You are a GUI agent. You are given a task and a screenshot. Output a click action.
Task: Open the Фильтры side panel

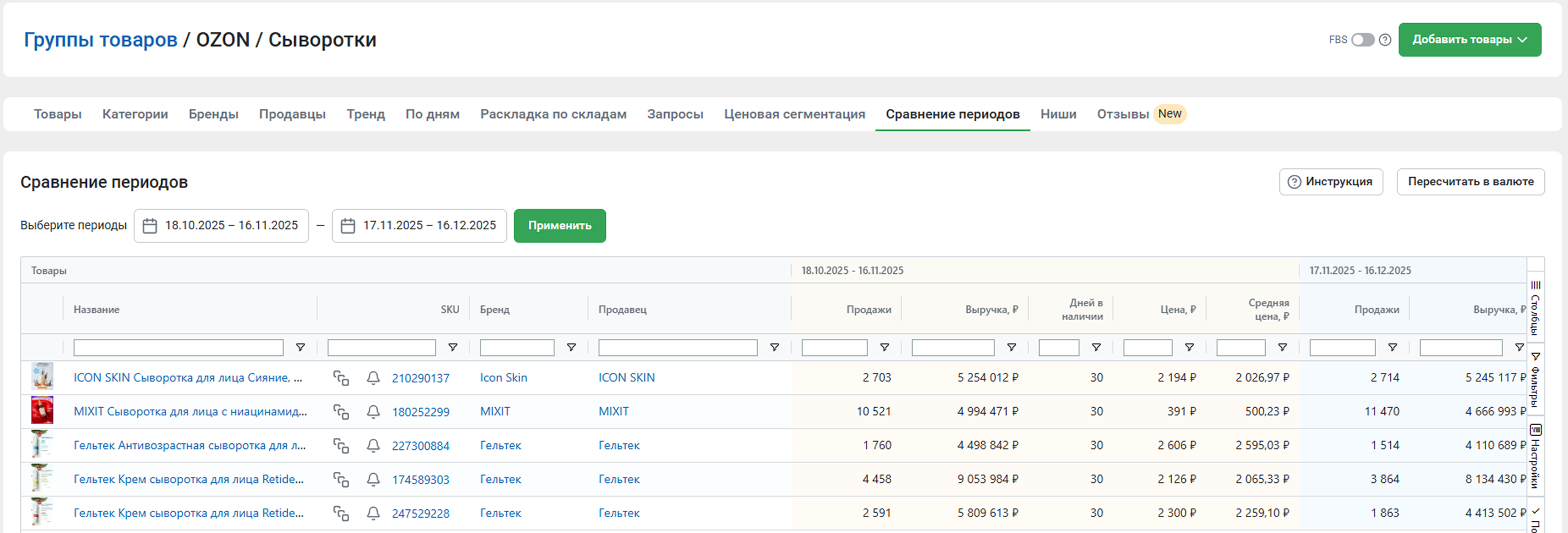tap(1535, 379)
